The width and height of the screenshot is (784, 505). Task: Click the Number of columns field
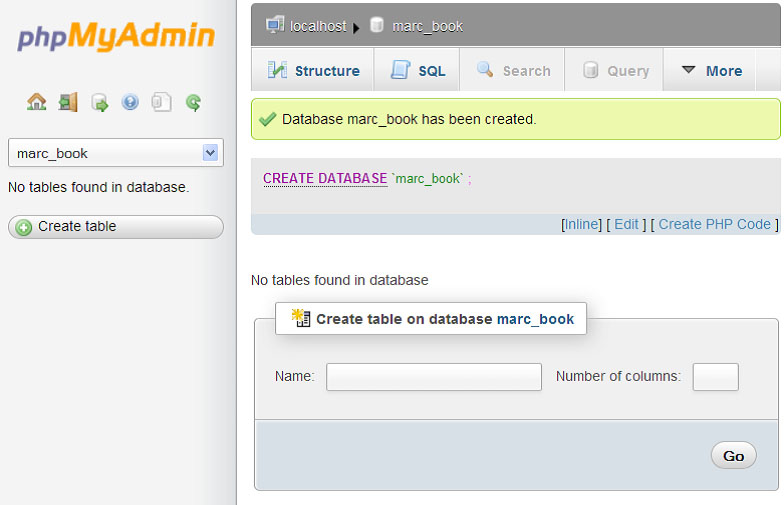715,377
